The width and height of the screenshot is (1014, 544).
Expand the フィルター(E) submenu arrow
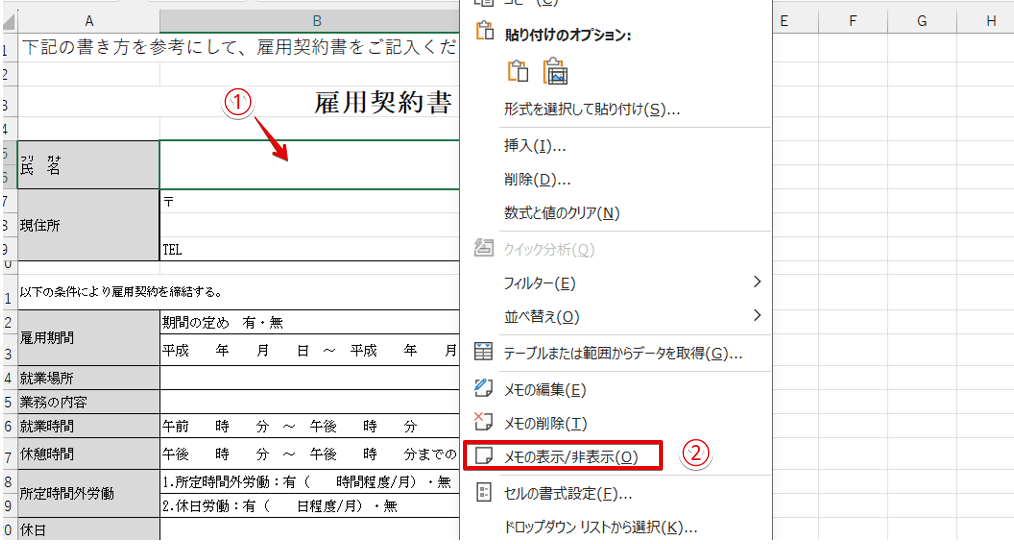coord(757,282)
